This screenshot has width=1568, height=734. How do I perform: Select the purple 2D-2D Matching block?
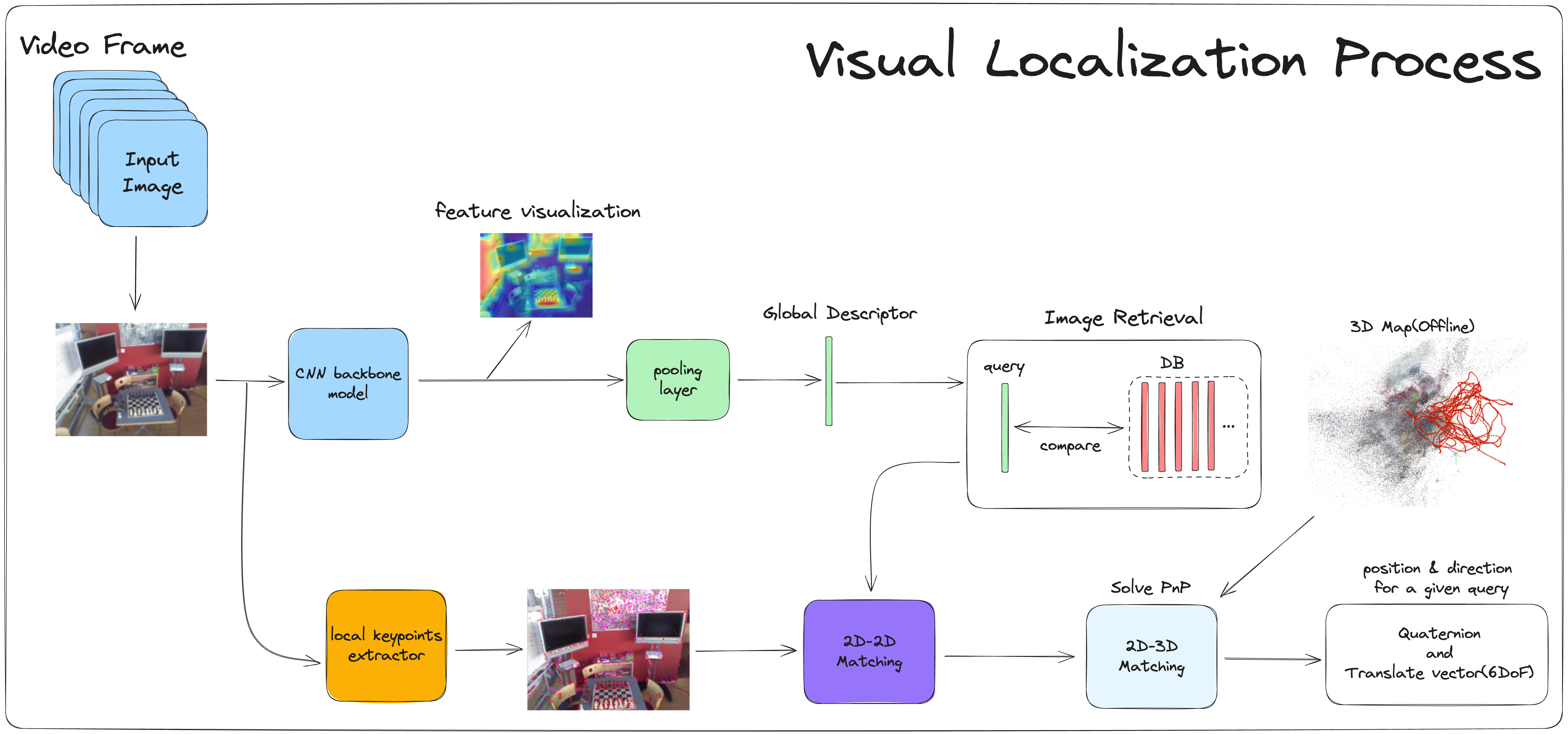[x=869, y=651]
